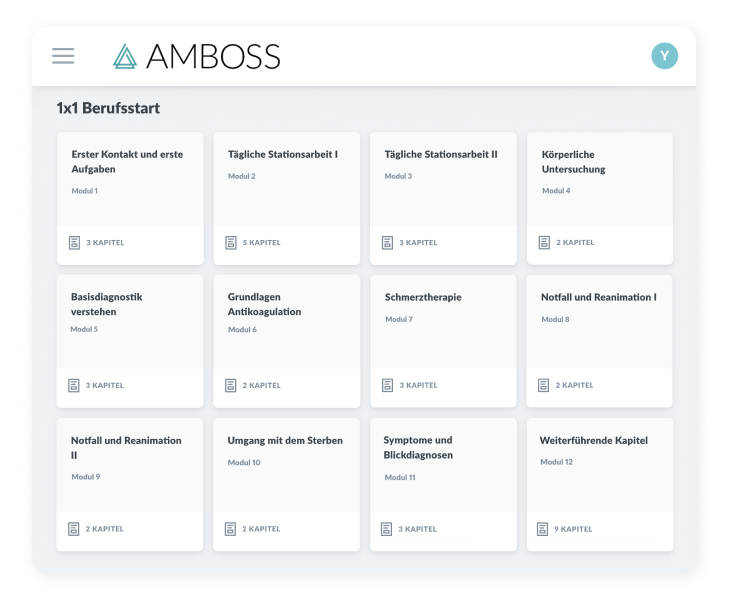
Task: Click chapter icon on Schmerztherapie card
Action: [387, 385]
